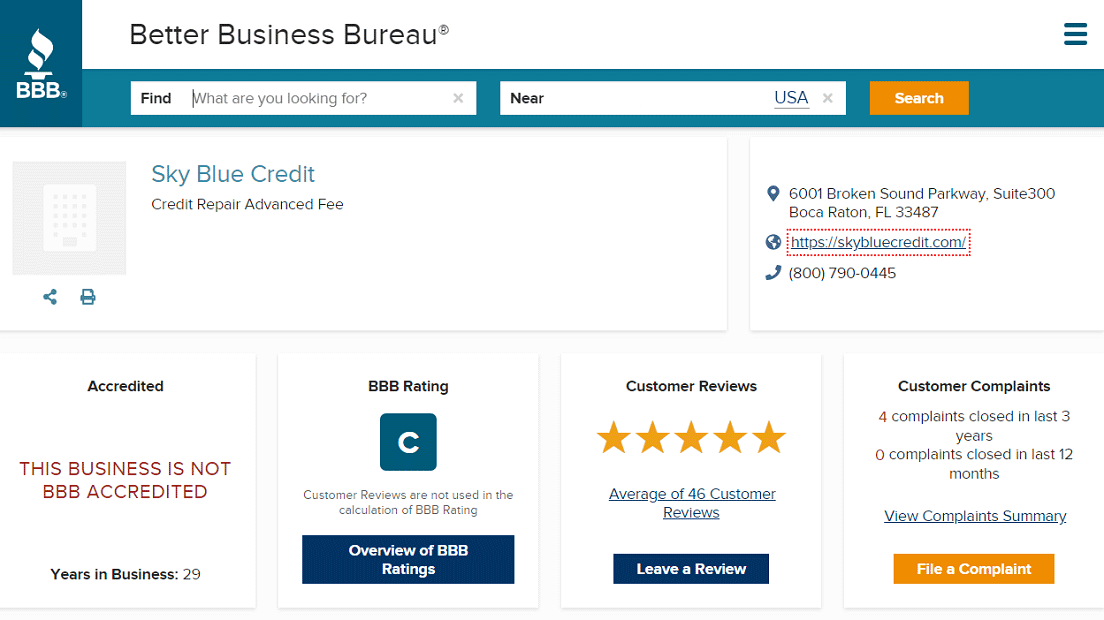Image resolution: width=1104 pixels, height=620 pixels.
Task: Click the rating calculation disclaimer text
Action: point(408,502)
